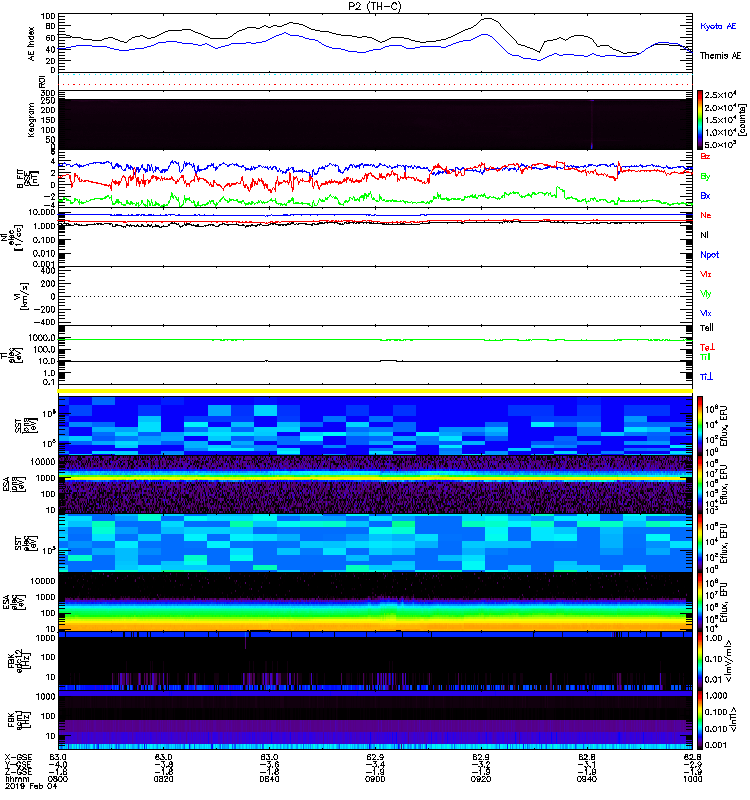Click the black Ni legend label
Screen dimensions: 750x800
pos(705,235)
